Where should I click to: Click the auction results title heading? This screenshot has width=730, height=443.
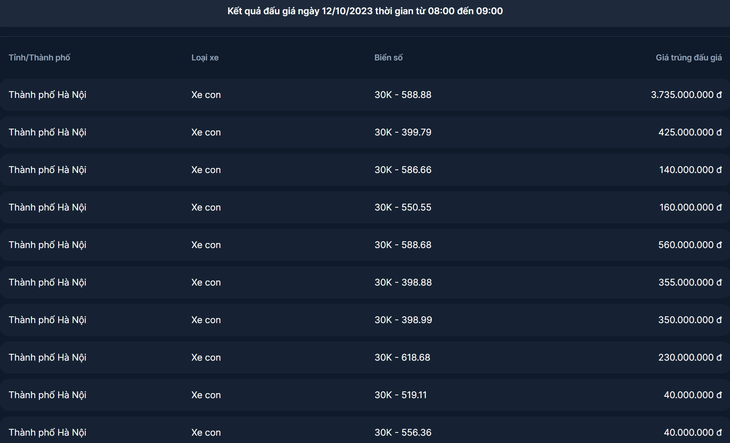pos(365,11)
